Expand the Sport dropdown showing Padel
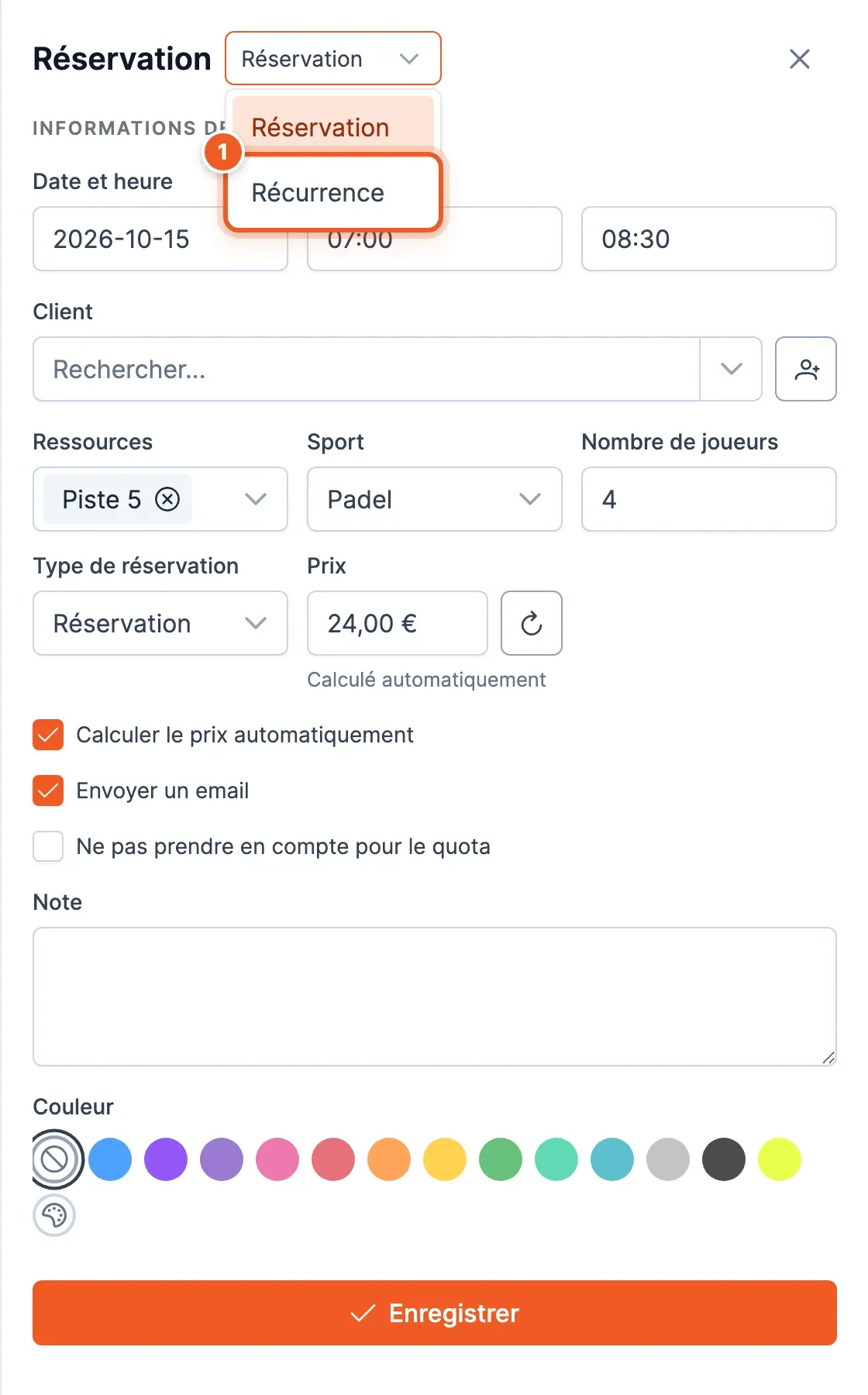This screenshot has height=1395, width=868. pos(435,499)
